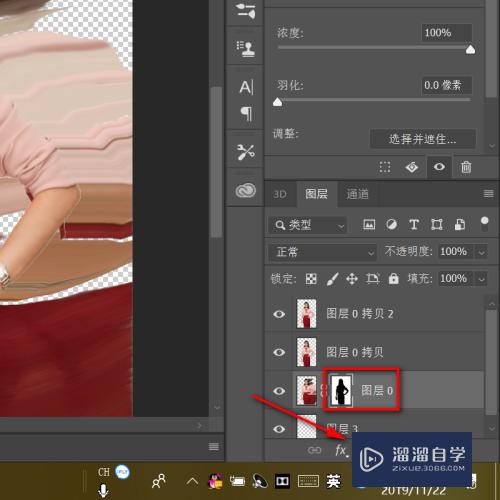Select the 图层 0 拷贝 layer thumbnail
The image size is (500, 500).
pyautogui.click(x=306, y=352)
